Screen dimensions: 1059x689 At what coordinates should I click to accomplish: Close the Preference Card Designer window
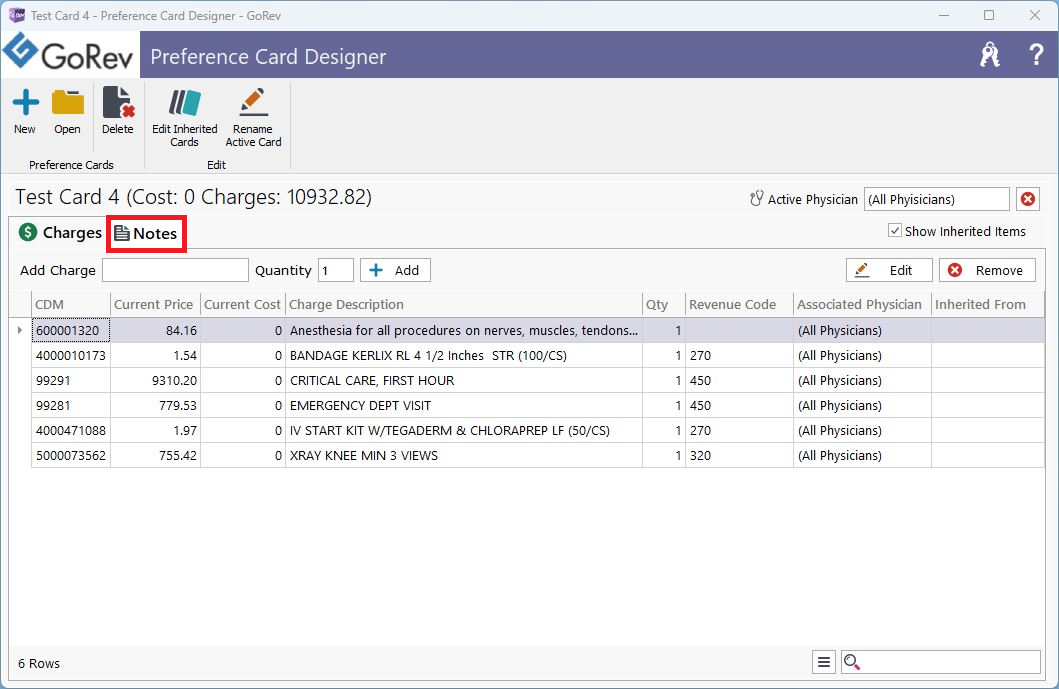tap(1035, 15)
